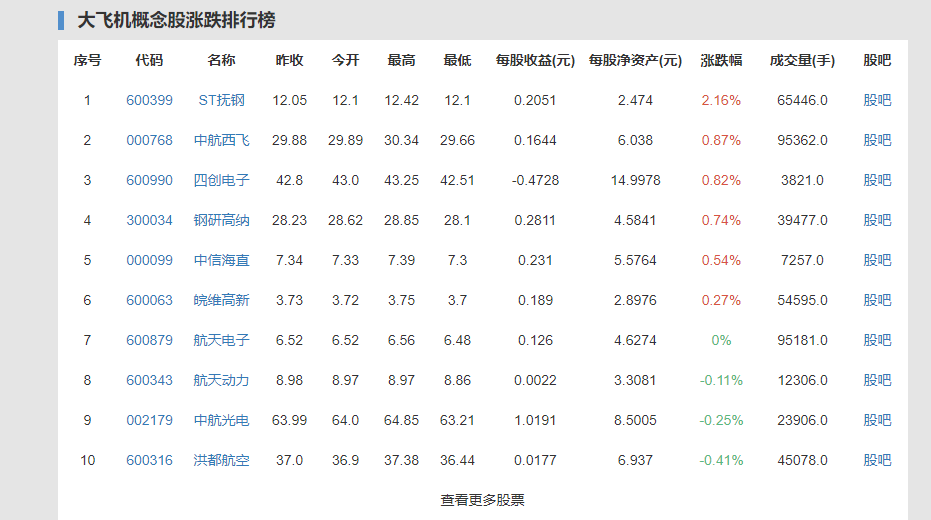Viewport: 931px width, 520px height.
Task: Open 股吧 link in 四创电子 row
Action: pos(877,180)
